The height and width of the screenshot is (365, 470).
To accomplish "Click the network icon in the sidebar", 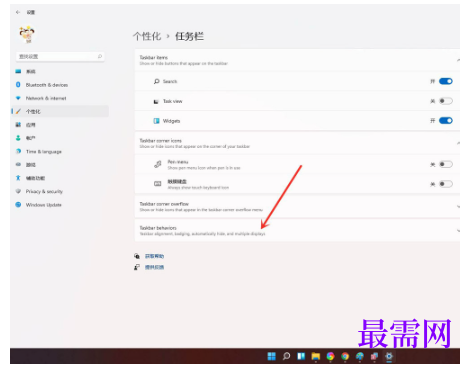I will point(18,98).
